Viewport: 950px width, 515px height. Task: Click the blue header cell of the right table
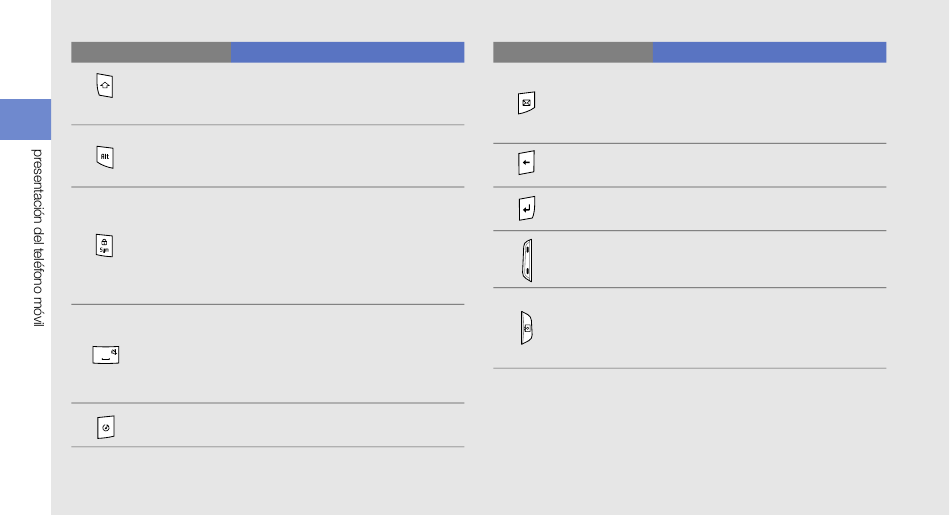769,52
